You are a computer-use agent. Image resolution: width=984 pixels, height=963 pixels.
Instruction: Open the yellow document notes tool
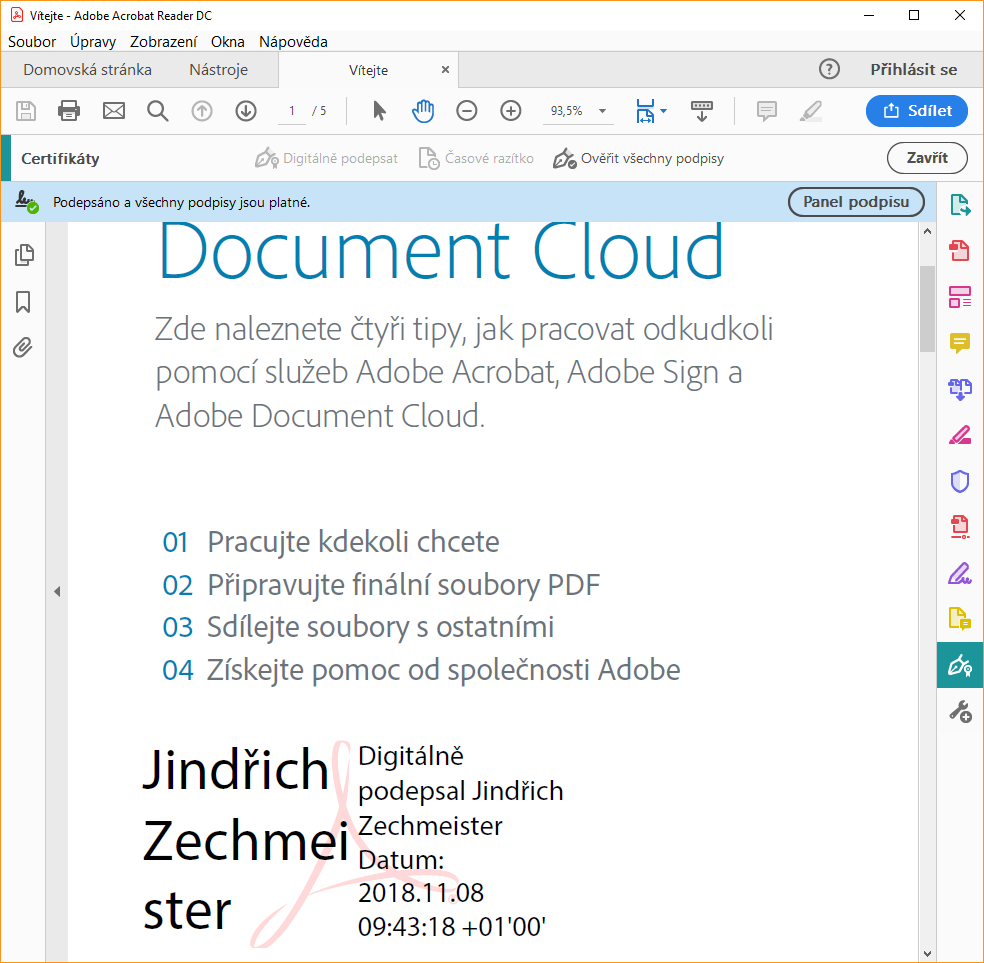pos(960,619)
